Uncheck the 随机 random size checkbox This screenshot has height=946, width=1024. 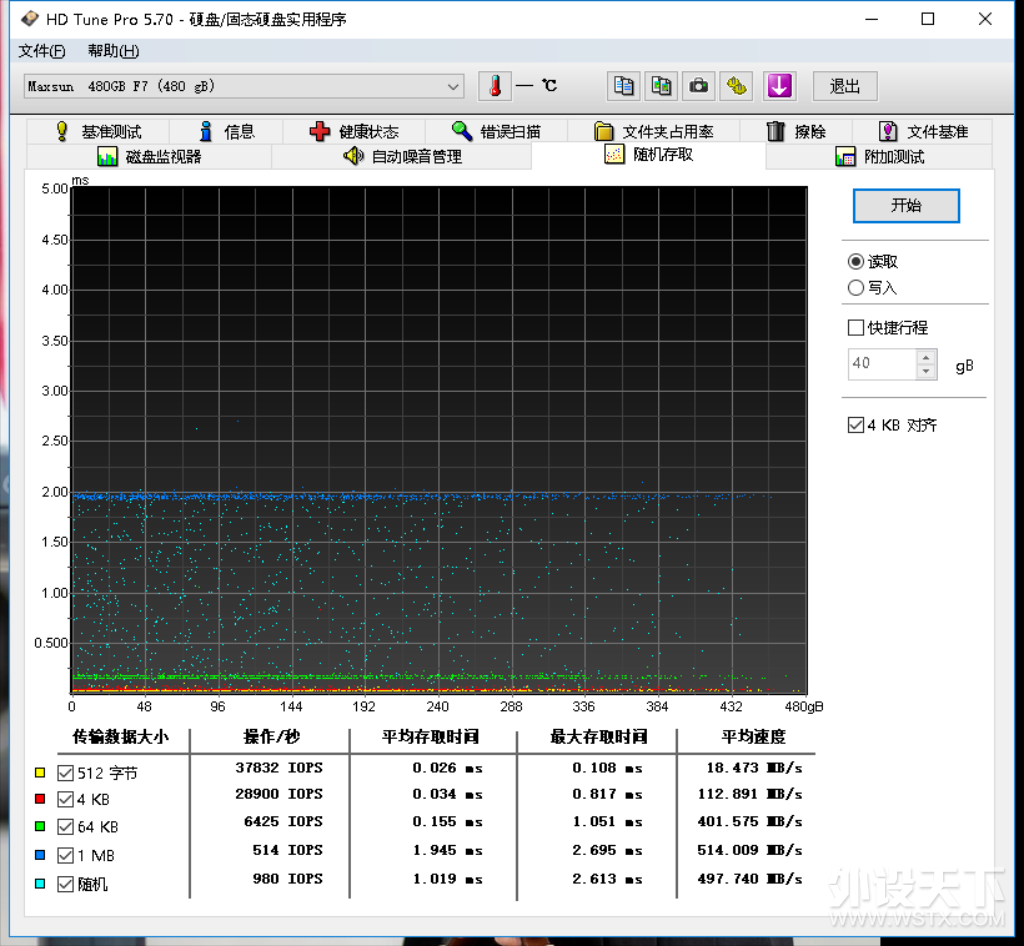(65, 884)
